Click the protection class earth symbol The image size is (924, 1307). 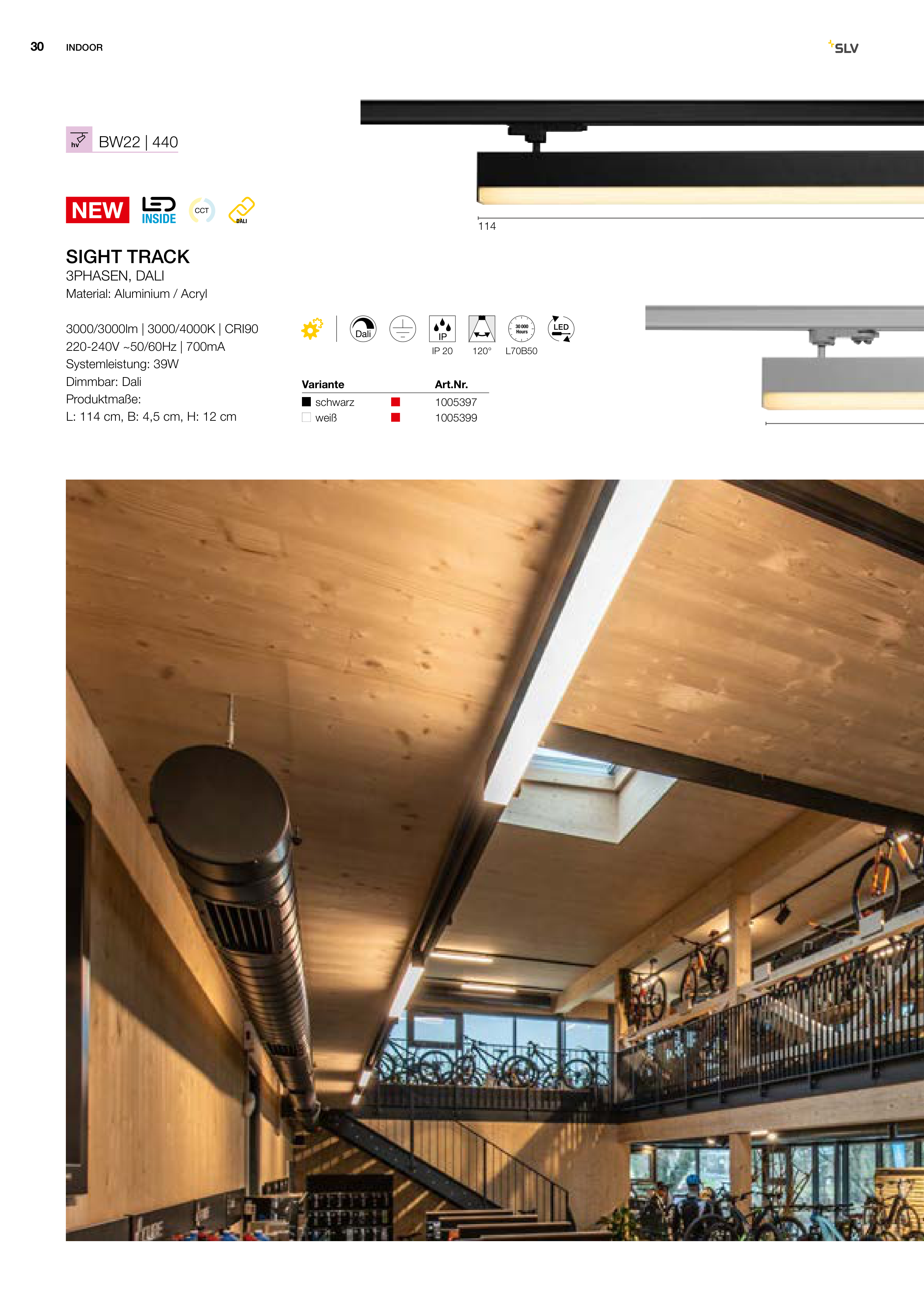click(x=403, y=329)
